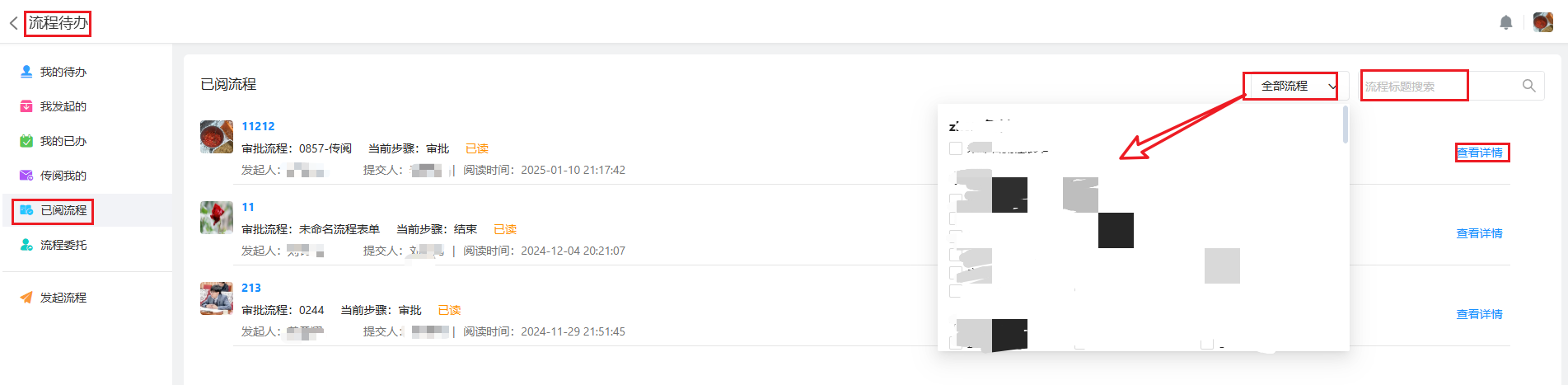The image size is (1568, 385).
Task: Tick the first checkbox in the process filter list
Action: point(956,148)
